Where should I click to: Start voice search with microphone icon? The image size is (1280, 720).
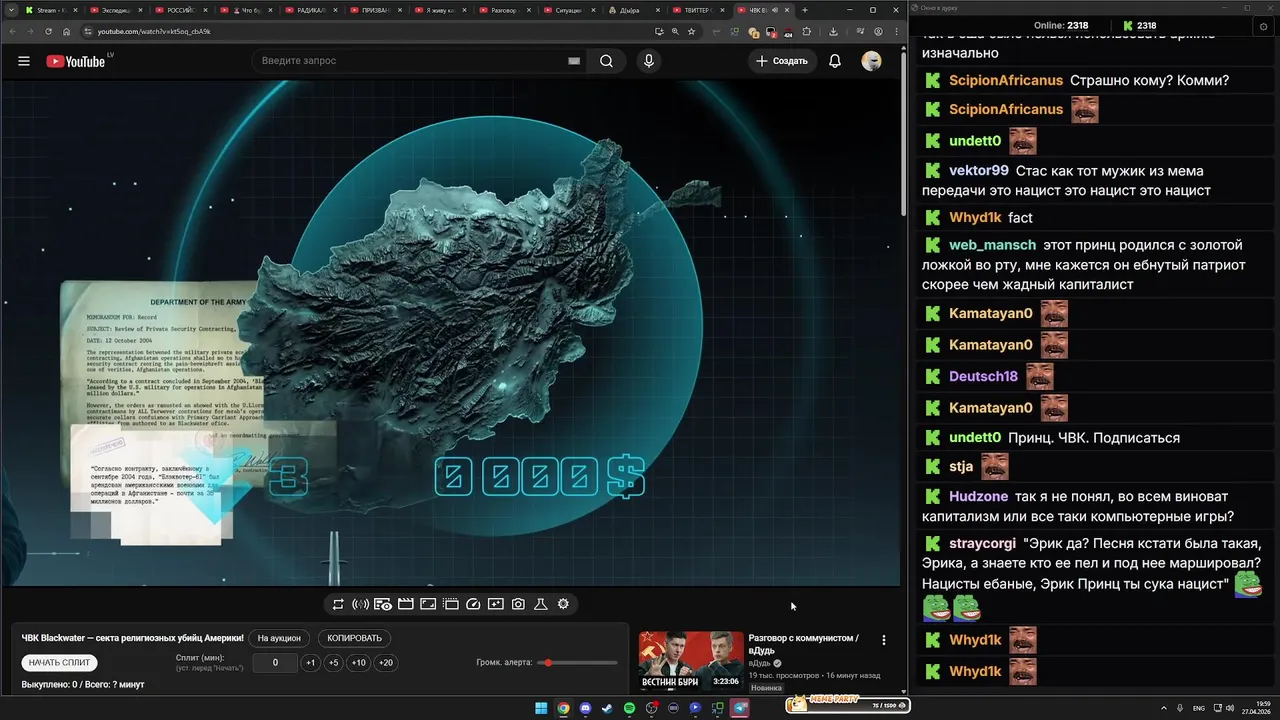[649, 61]
